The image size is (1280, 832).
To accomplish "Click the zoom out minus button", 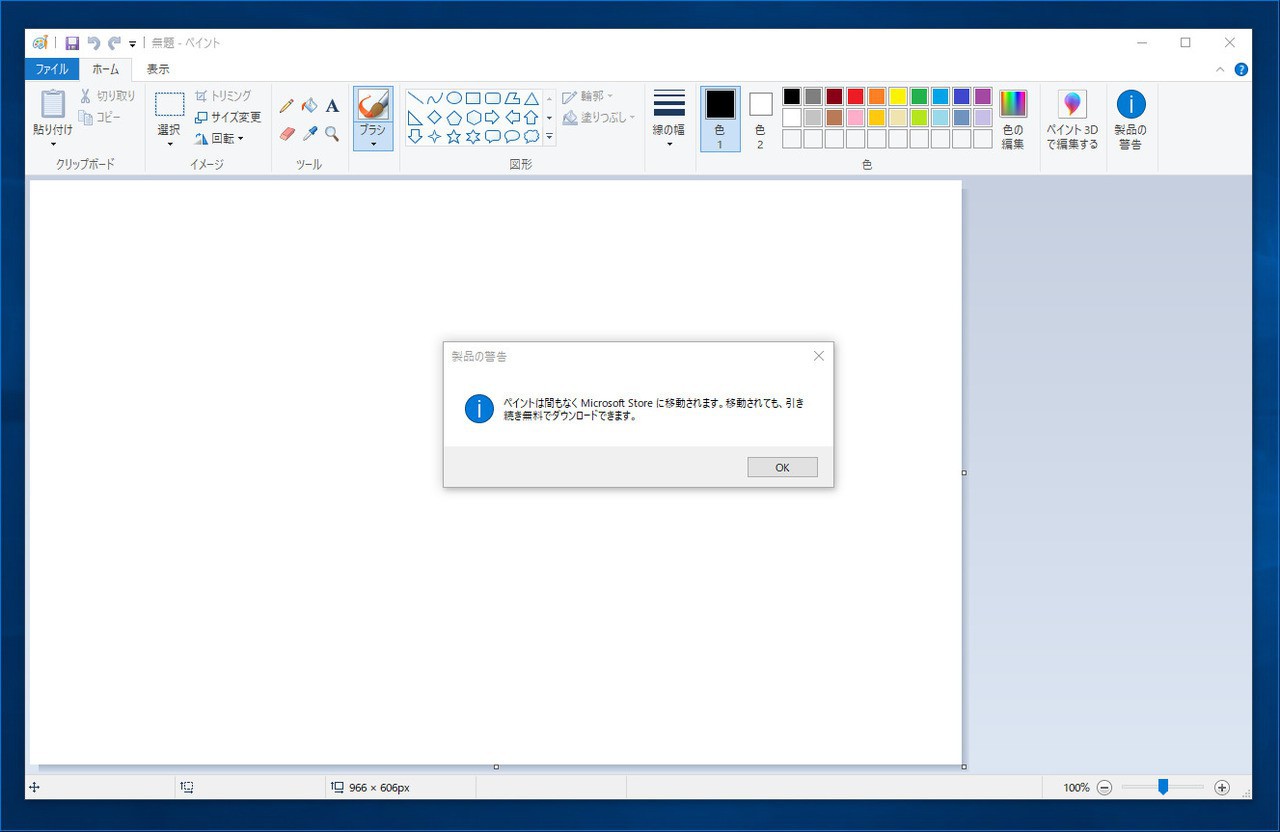I will pos(1104,788).
